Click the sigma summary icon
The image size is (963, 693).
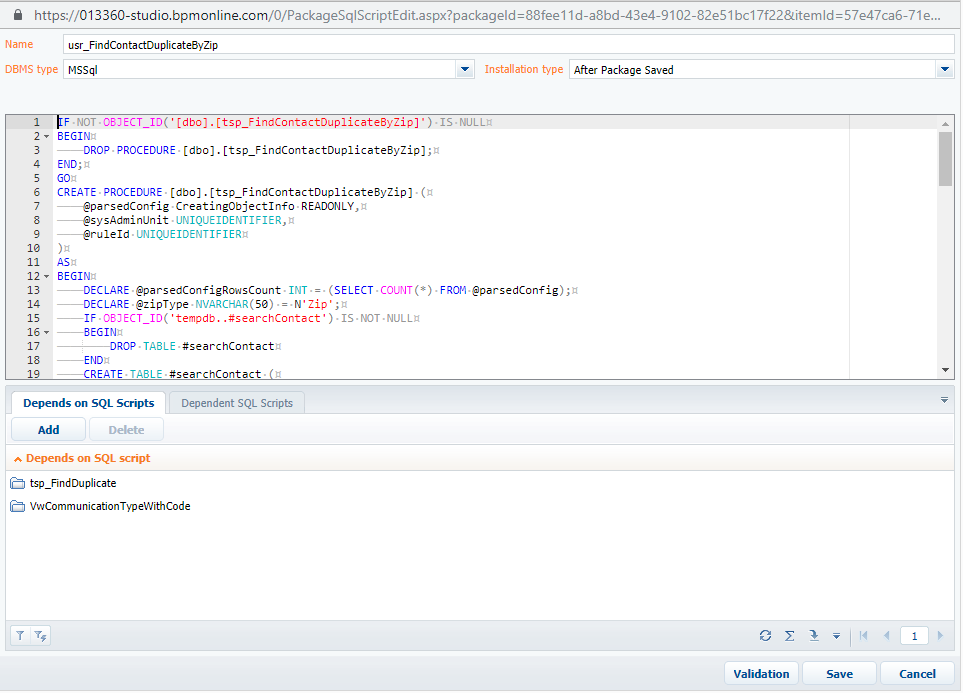click(790, 636)
